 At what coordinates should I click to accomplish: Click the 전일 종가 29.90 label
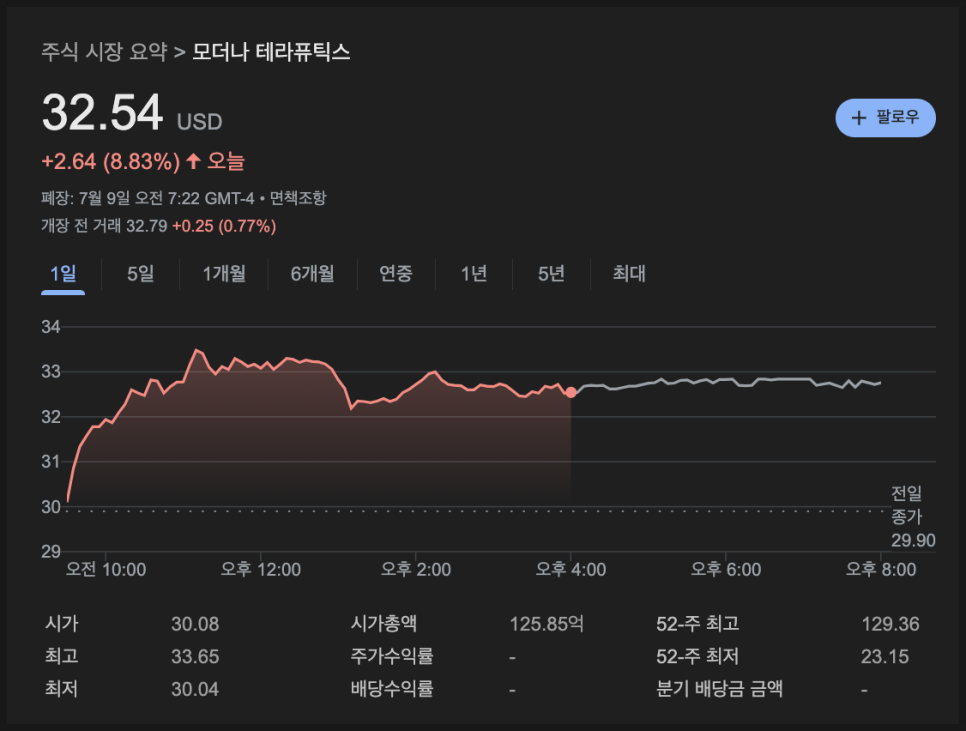(913, 517)
